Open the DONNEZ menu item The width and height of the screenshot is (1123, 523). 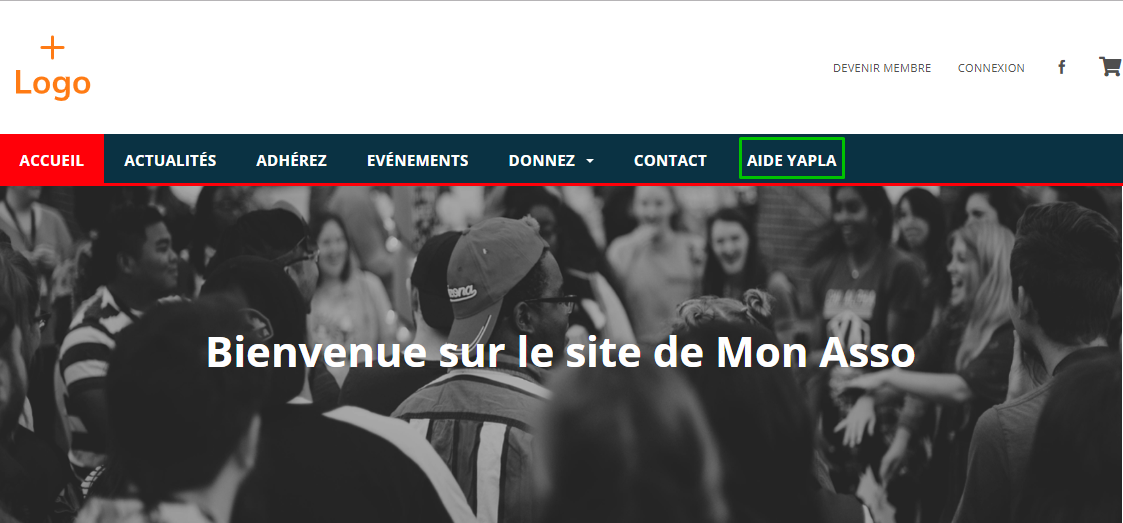[541, 160]
